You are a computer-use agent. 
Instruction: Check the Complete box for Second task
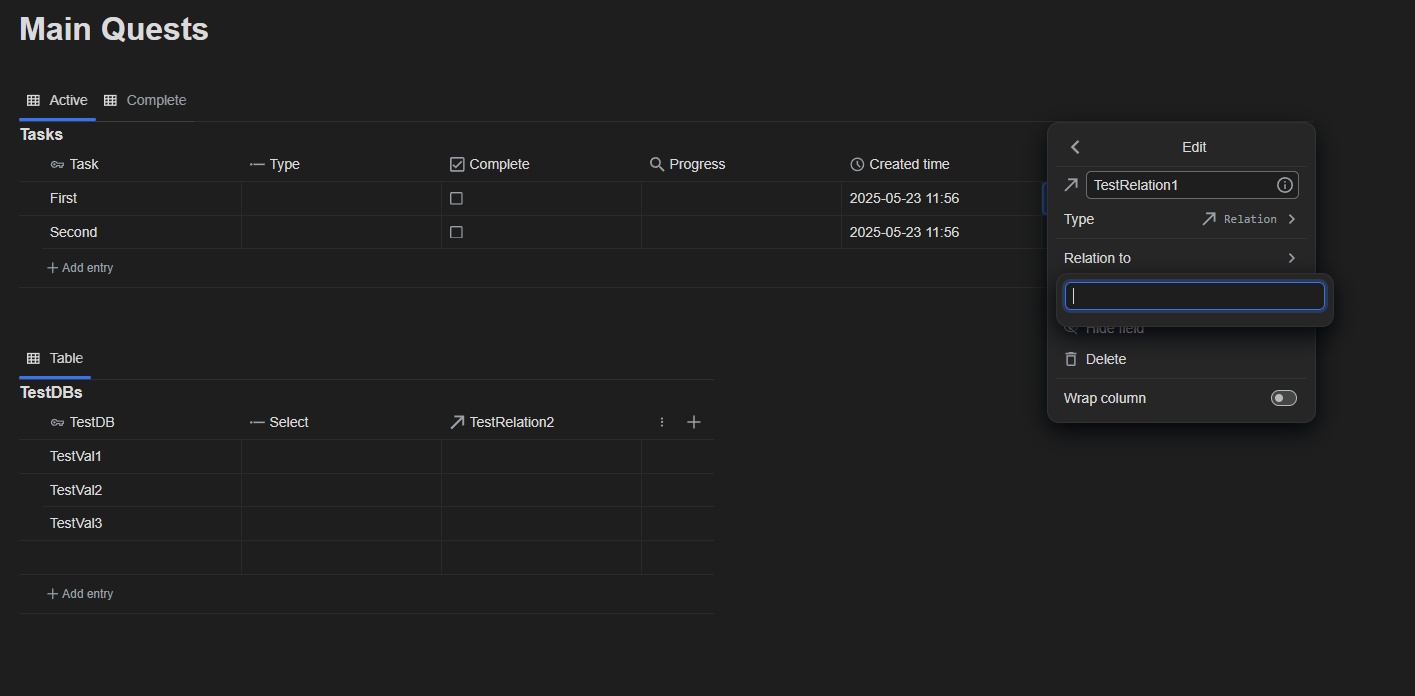456,232
